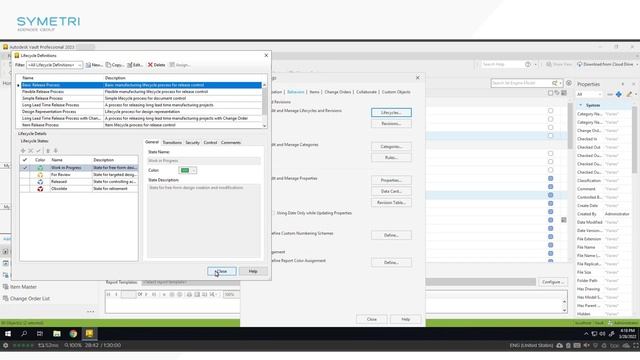Click the Properties... button in Vault Settings

click(x=391, y=180)
